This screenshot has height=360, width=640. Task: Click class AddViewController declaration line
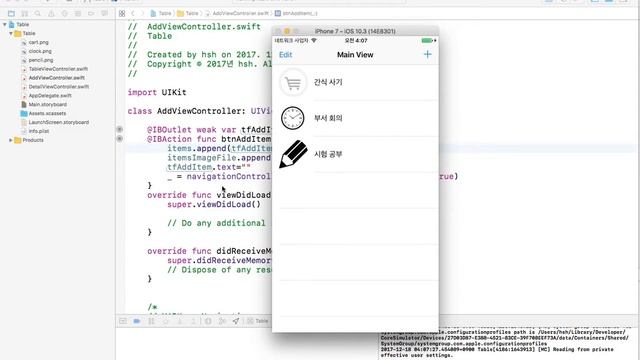point(200,111)
